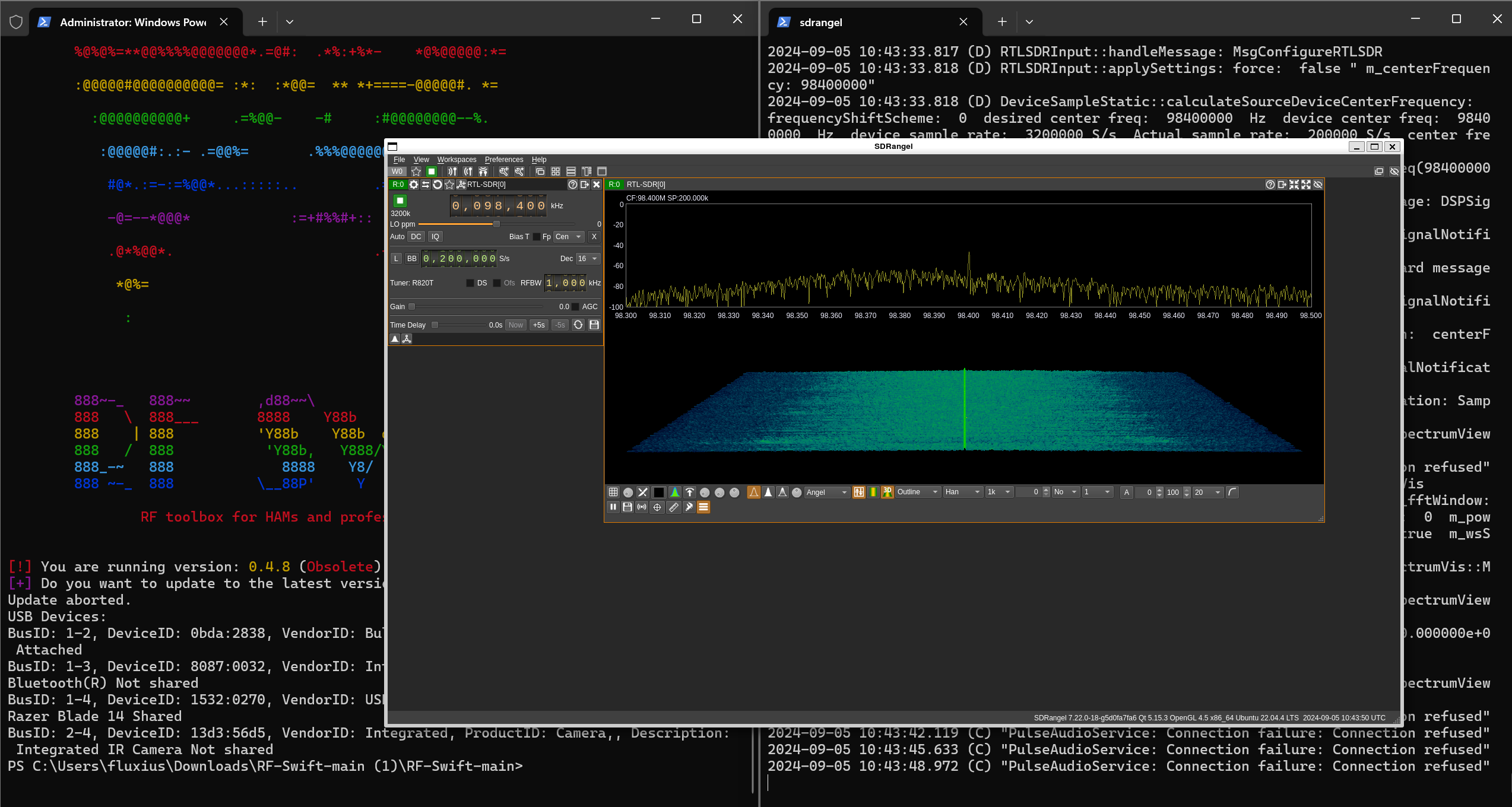Viewport: 1512px width, 807px height.
Task: Click the +5s time delay button
Action: [x=538, y=325]
